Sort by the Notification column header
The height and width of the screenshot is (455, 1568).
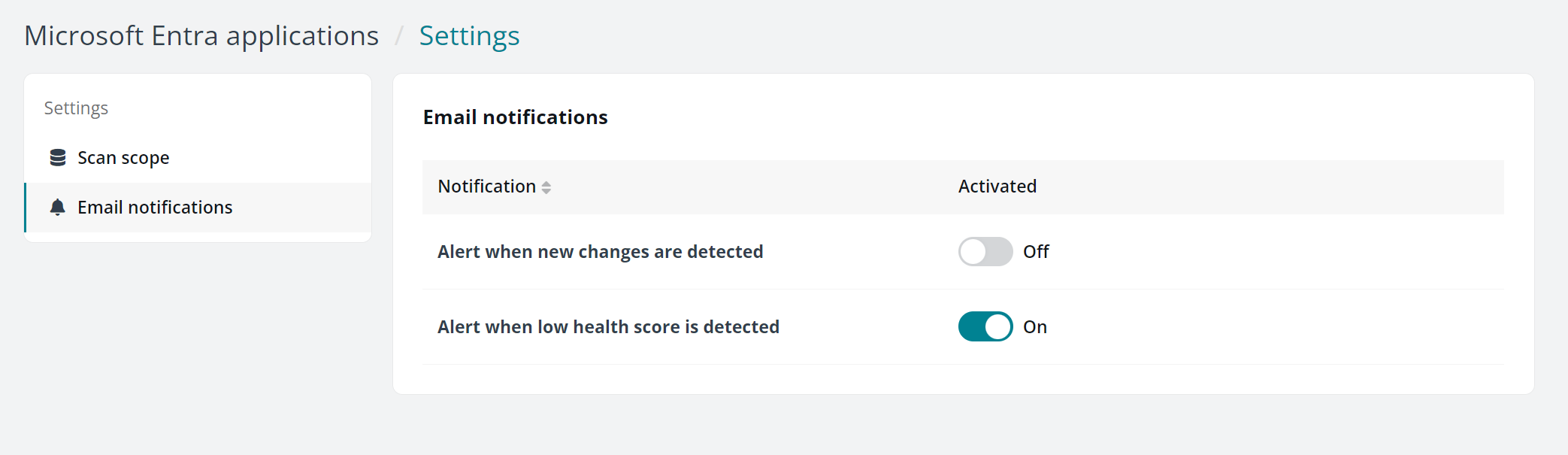click(x=487, y=187)
